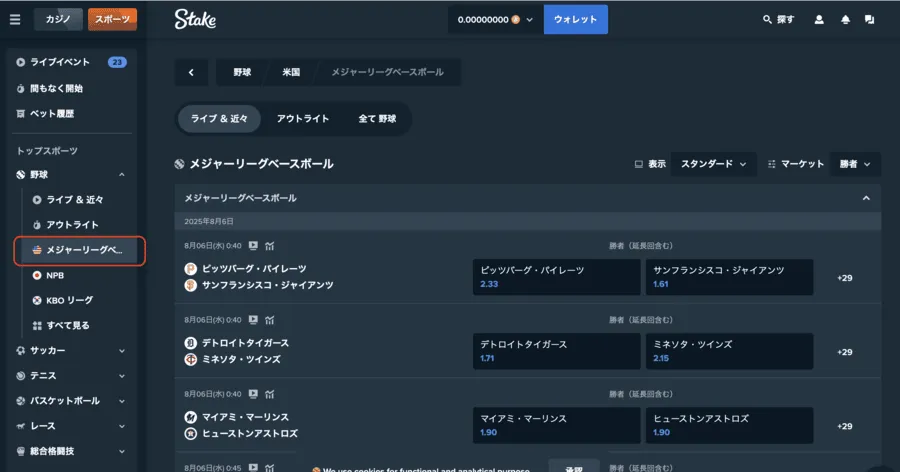The image size is (900, 472).
Task: Open マイアミ・マーリンス team name in match list
Action: point(245,417)
